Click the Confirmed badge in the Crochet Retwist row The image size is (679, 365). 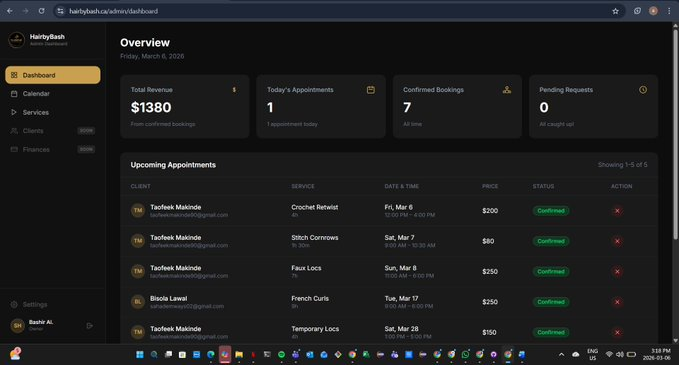point(551,211)
